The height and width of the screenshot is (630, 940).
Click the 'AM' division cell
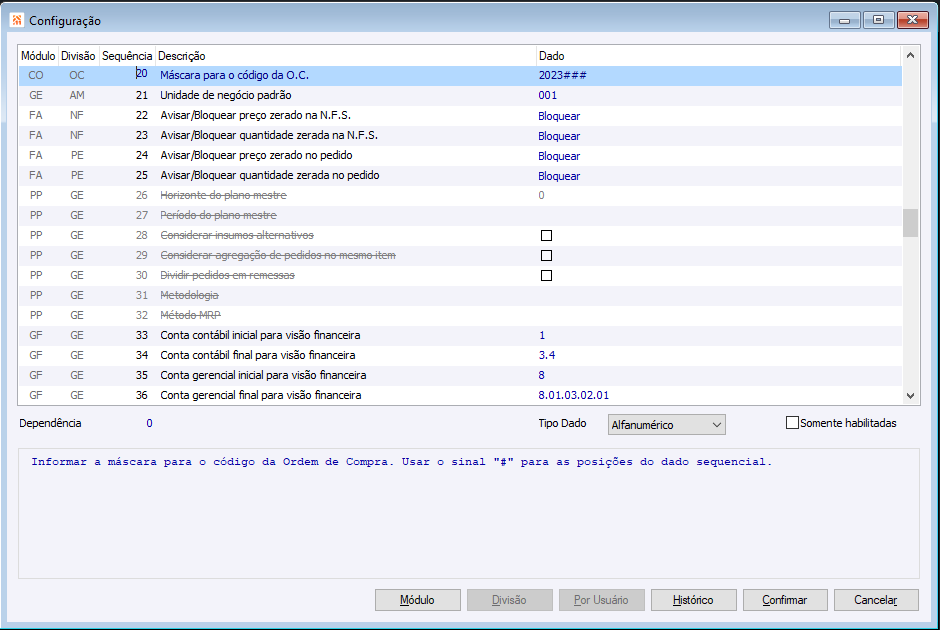pyautogui.click(x=77, y=95)
